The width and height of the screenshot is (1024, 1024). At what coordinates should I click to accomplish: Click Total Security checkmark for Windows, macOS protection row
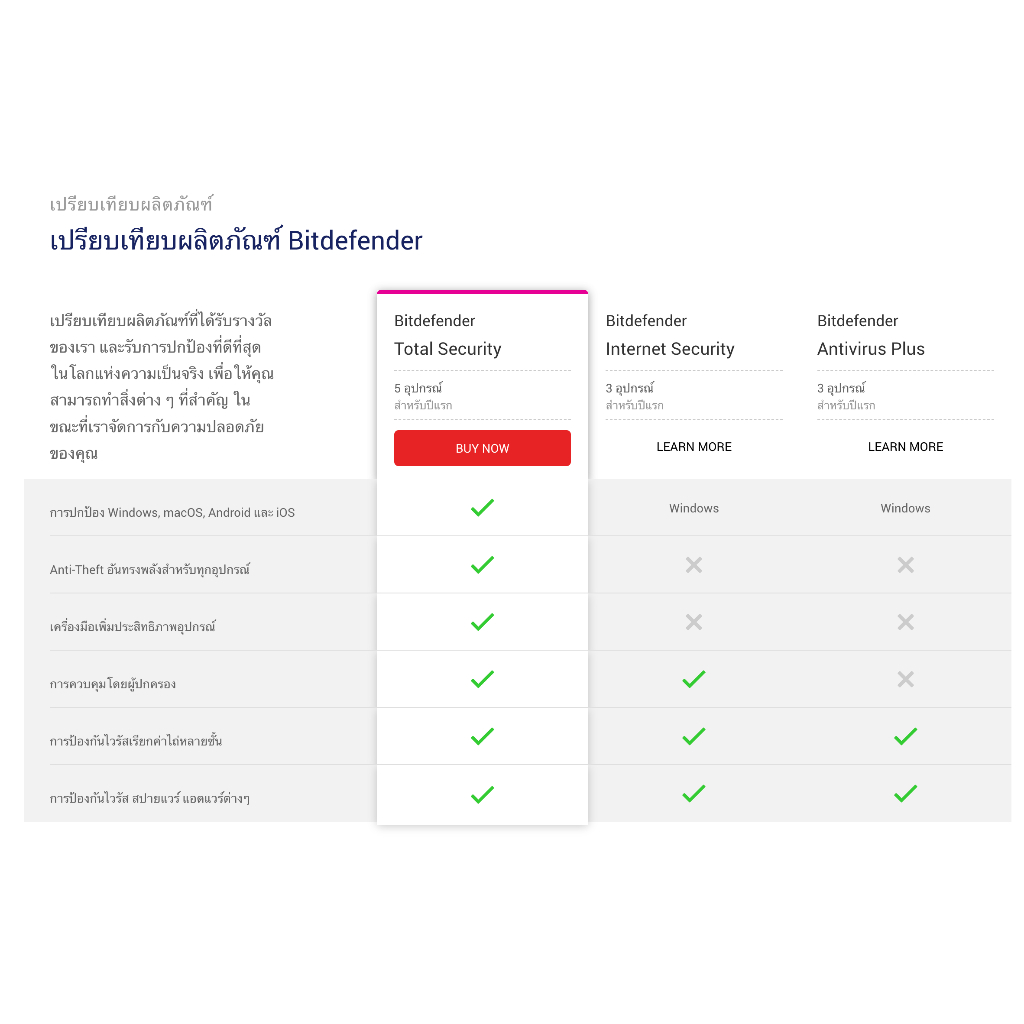point(482,508)
